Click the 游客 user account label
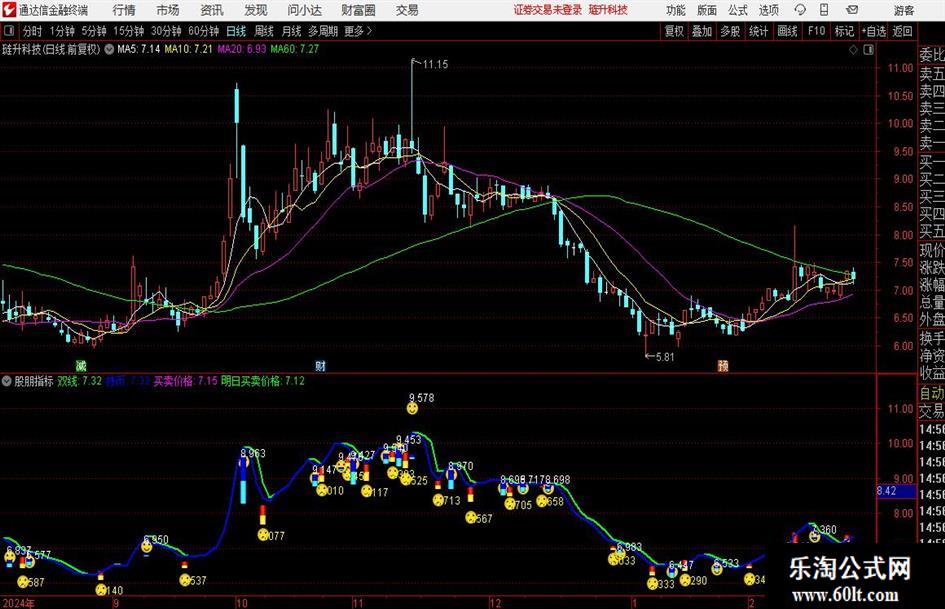 click(903, 10)
